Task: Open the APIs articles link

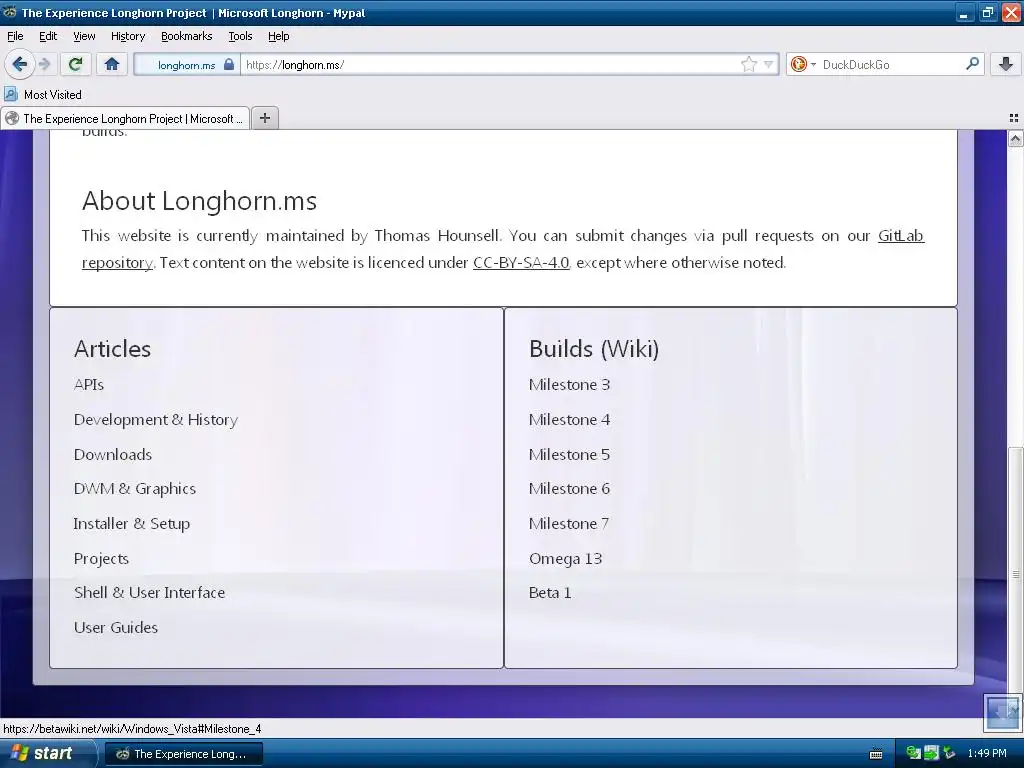Action: click(x=89, y=385)
